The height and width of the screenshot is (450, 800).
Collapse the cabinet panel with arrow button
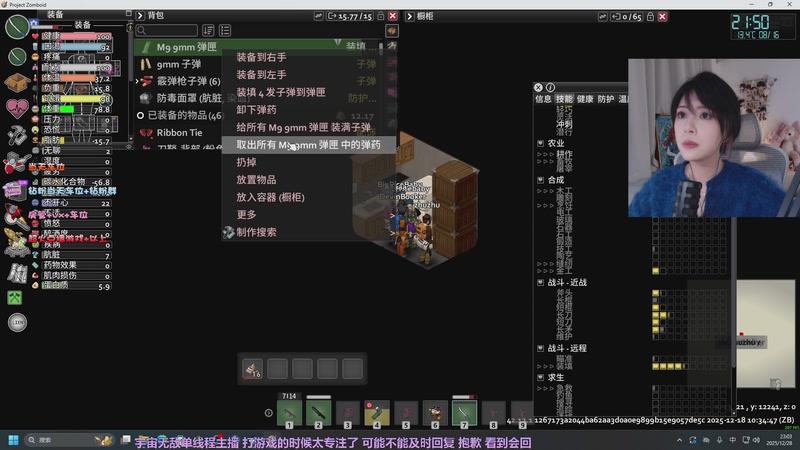coord(409,16)
